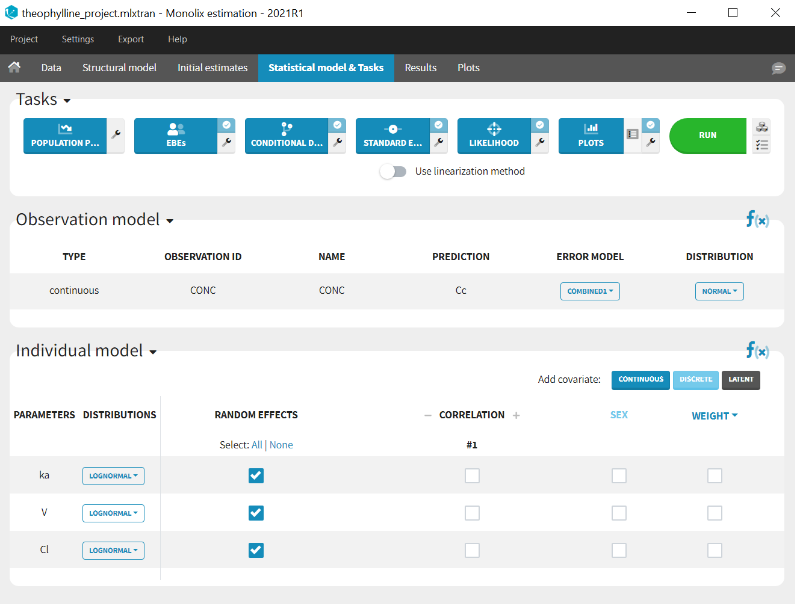This screenshot has width=795, height=604.
Task: Add a correlation group with plus icon
Action: (x=517, y=415)
